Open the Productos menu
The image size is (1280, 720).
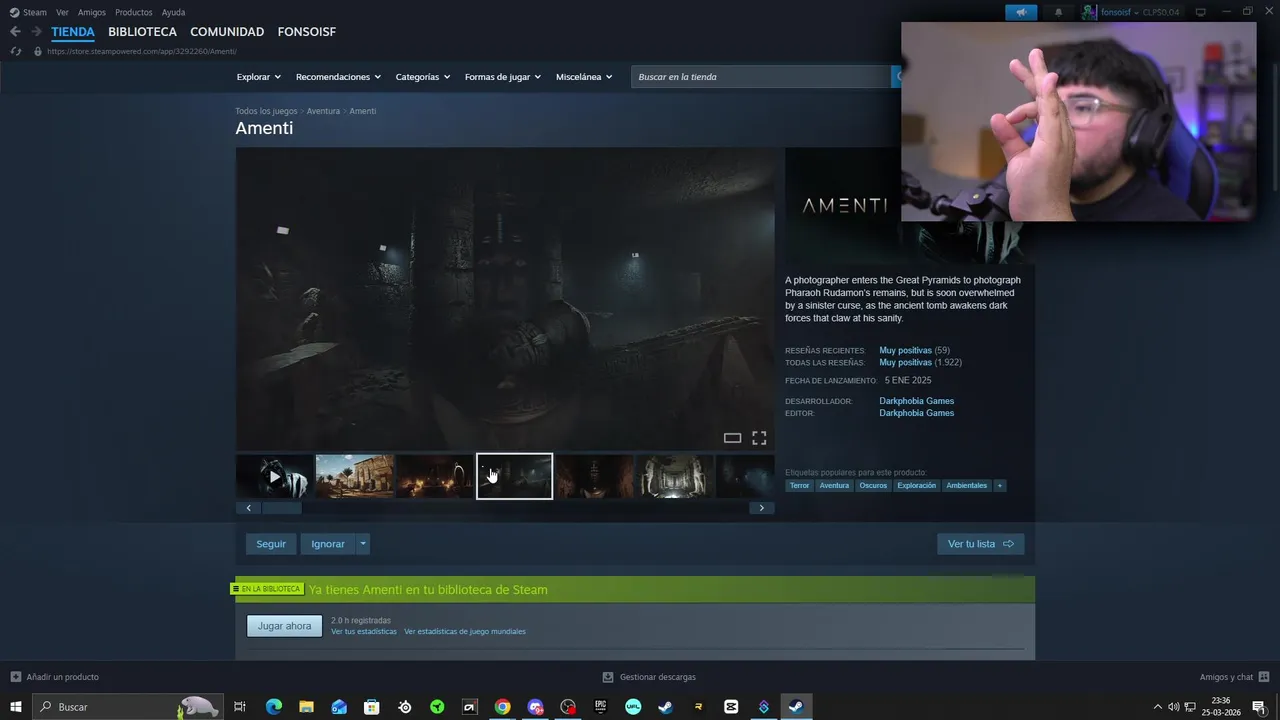(134, 12)
